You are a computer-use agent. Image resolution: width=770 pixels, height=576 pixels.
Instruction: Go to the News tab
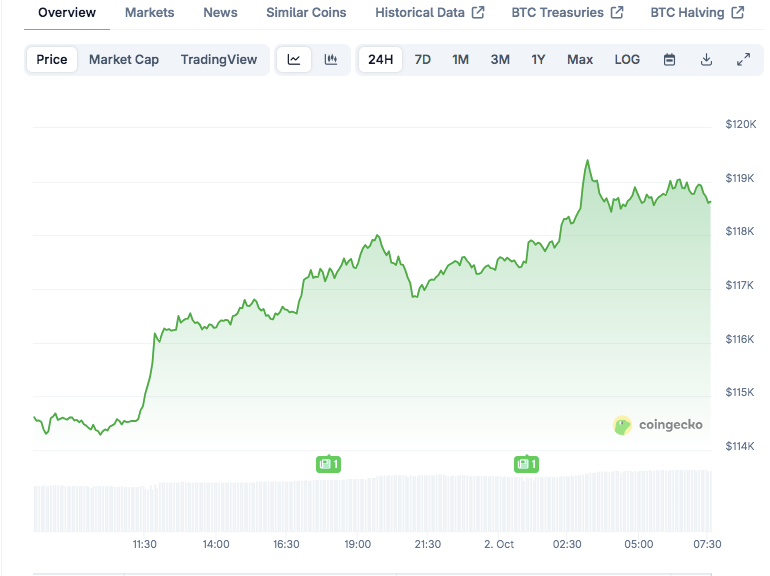(x=220, y=13)
